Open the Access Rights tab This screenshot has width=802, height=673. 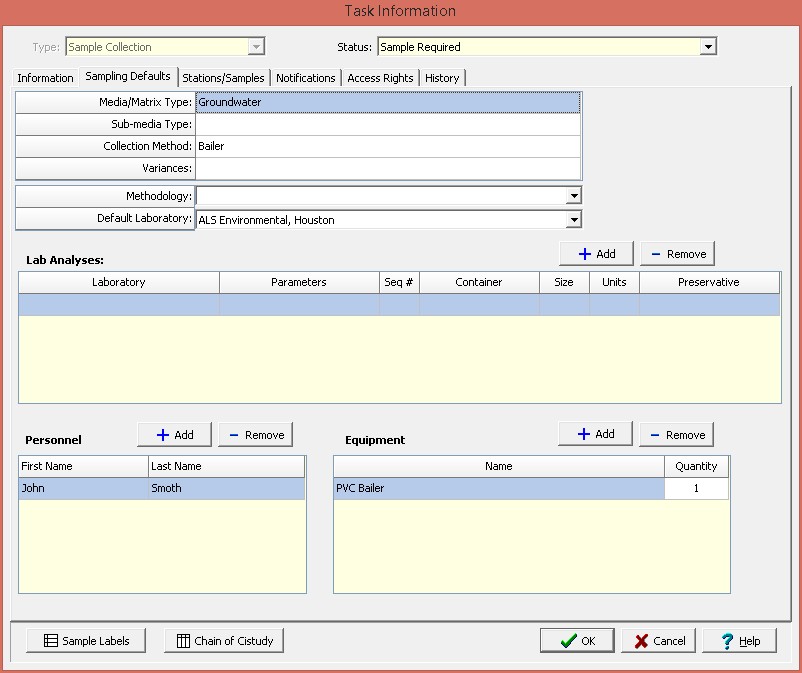pos(380,78)
